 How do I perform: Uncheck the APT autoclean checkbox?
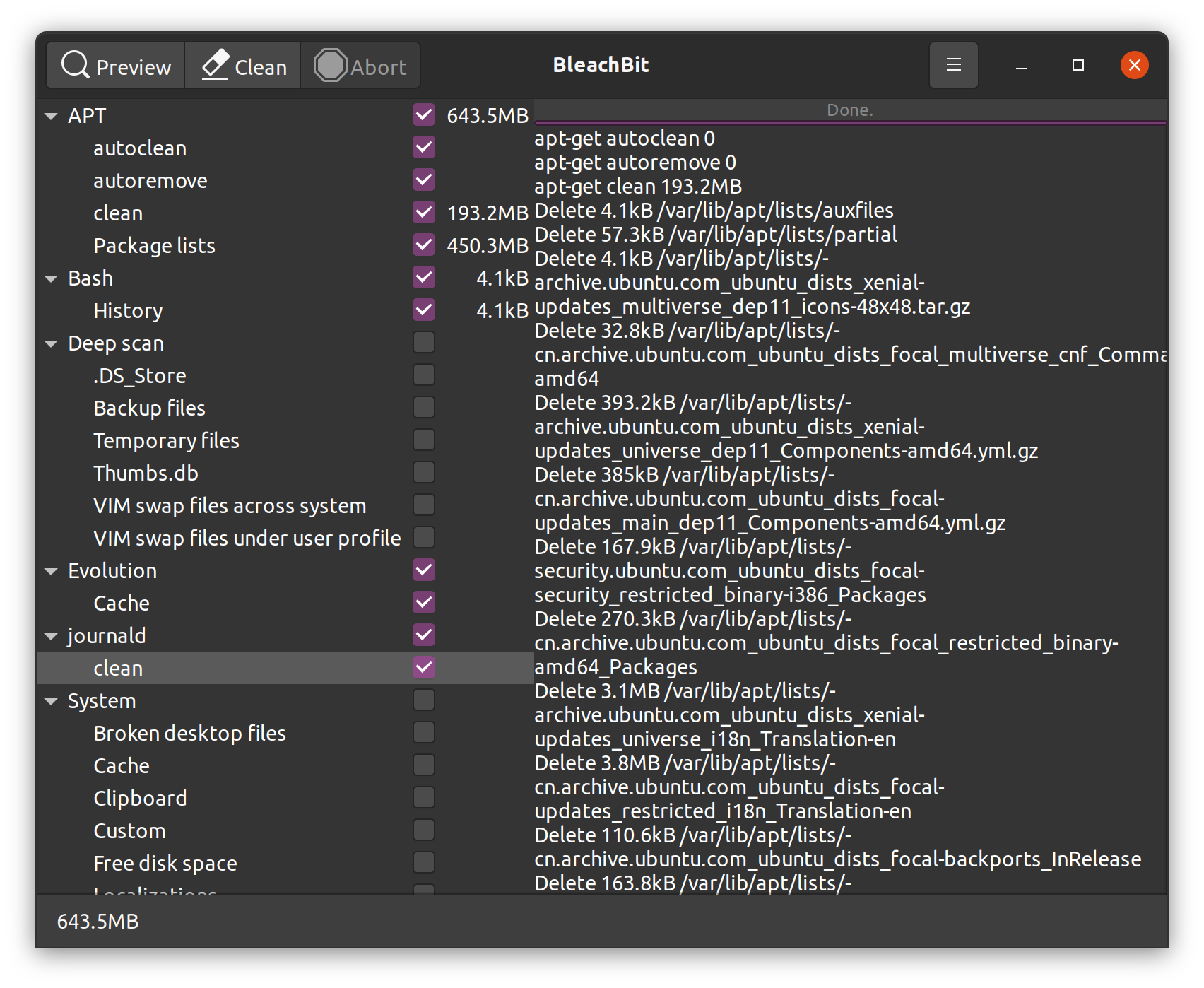click(424, 148)
